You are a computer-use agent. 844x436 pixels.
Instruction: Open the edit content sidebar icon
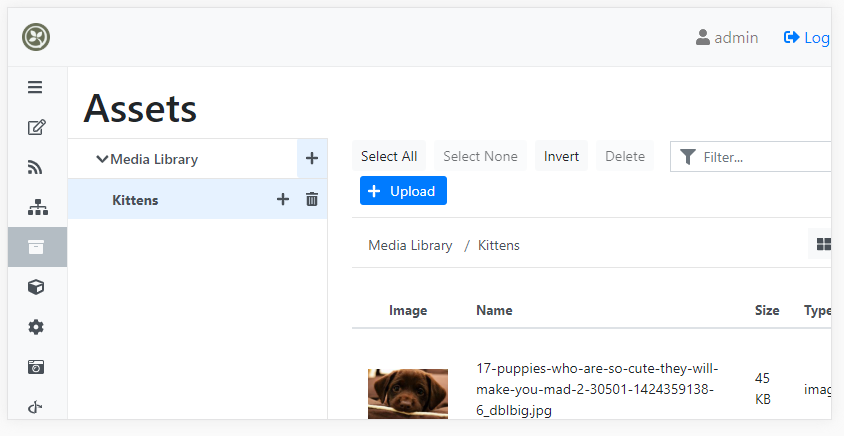click(x=36, y=127)
